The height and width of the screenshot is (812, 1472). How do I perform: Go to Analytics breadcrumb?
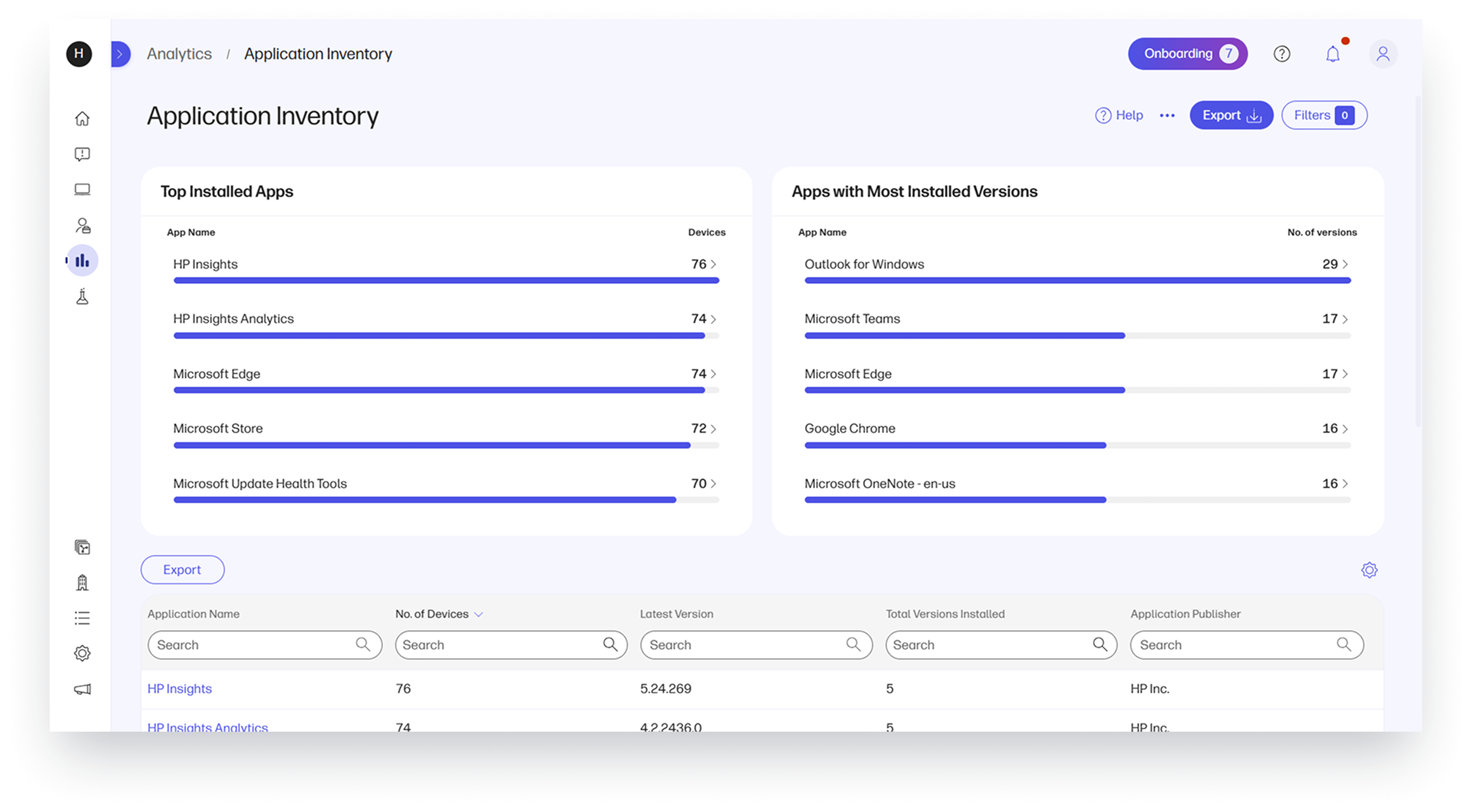tap(179, 54)
